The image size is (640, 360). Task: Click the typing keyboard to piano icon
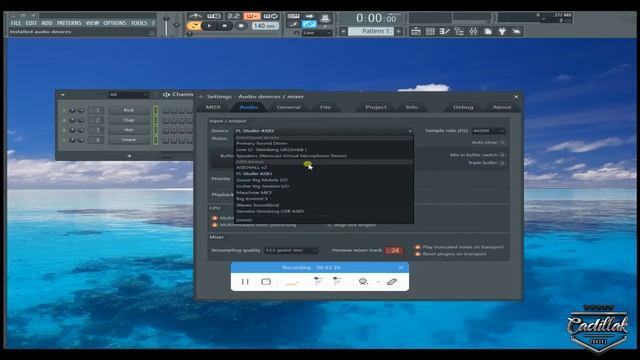293,16
